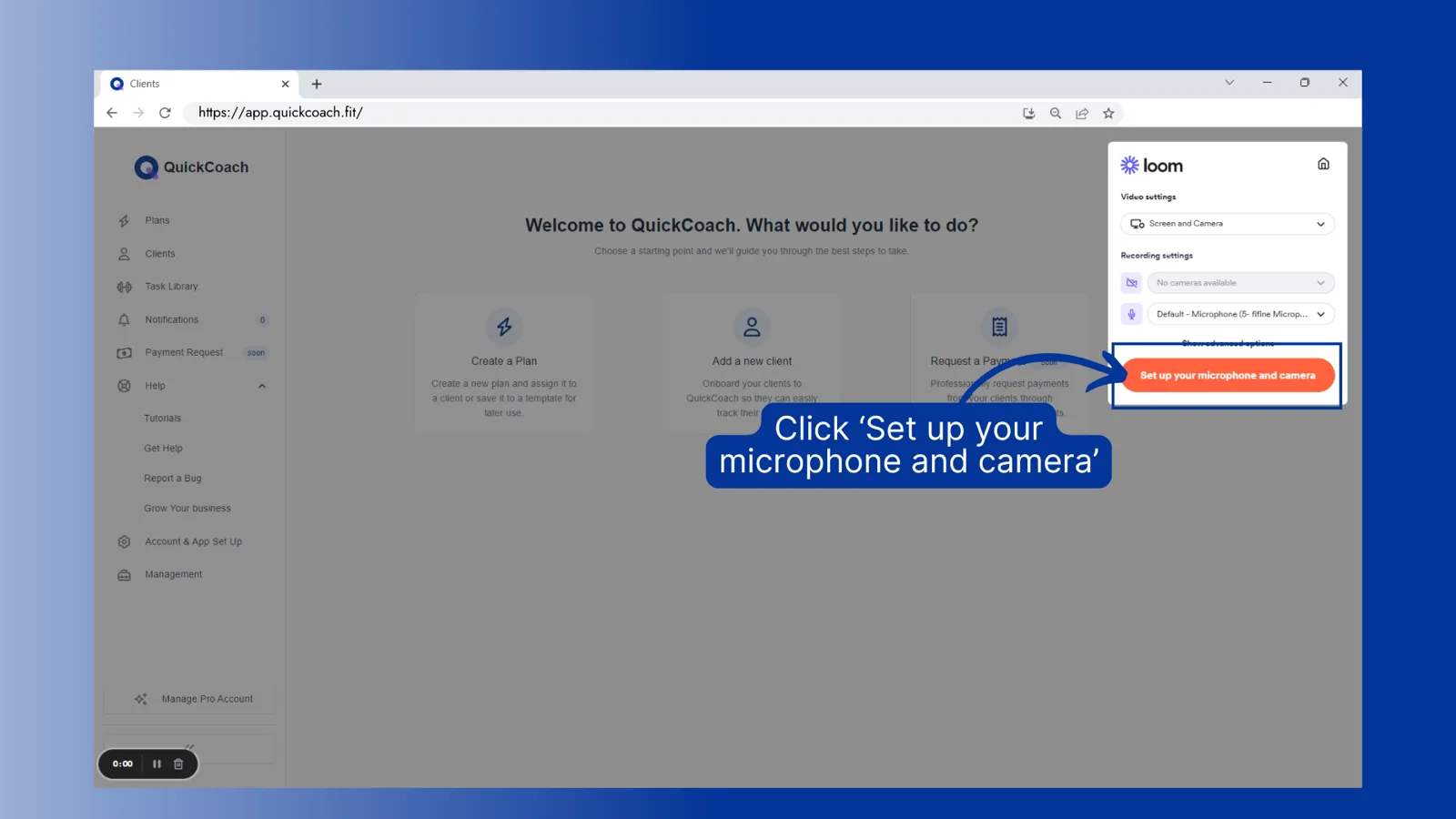Viewport: 1456px width, 819px height.
Task: Click the address bar URL field
Action: pyautogui.click(x=601, y=113)
